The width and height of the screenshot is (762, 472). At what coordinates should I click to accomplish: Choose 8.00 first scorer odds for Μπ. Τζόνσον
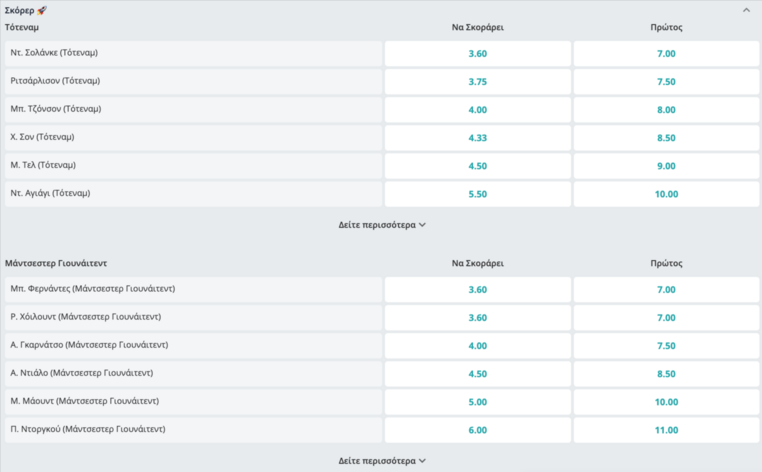(x=666, y=110)
